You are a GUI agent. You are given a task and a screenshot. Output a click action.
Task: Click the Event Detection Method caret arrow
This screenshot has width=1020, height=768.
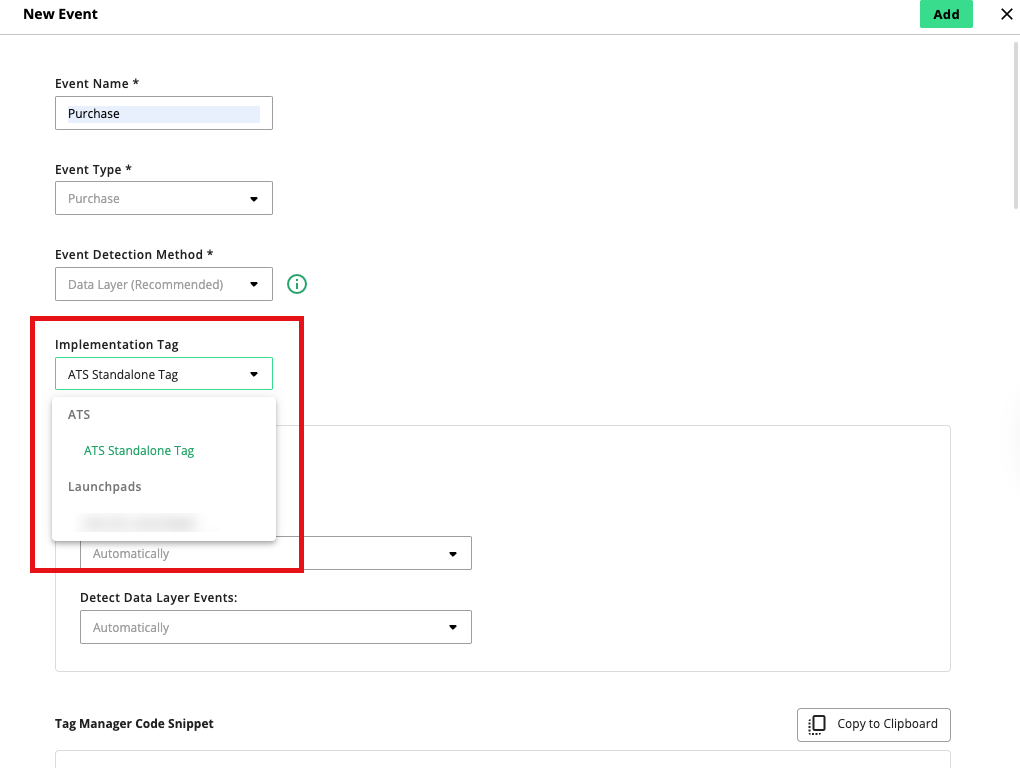254,284
